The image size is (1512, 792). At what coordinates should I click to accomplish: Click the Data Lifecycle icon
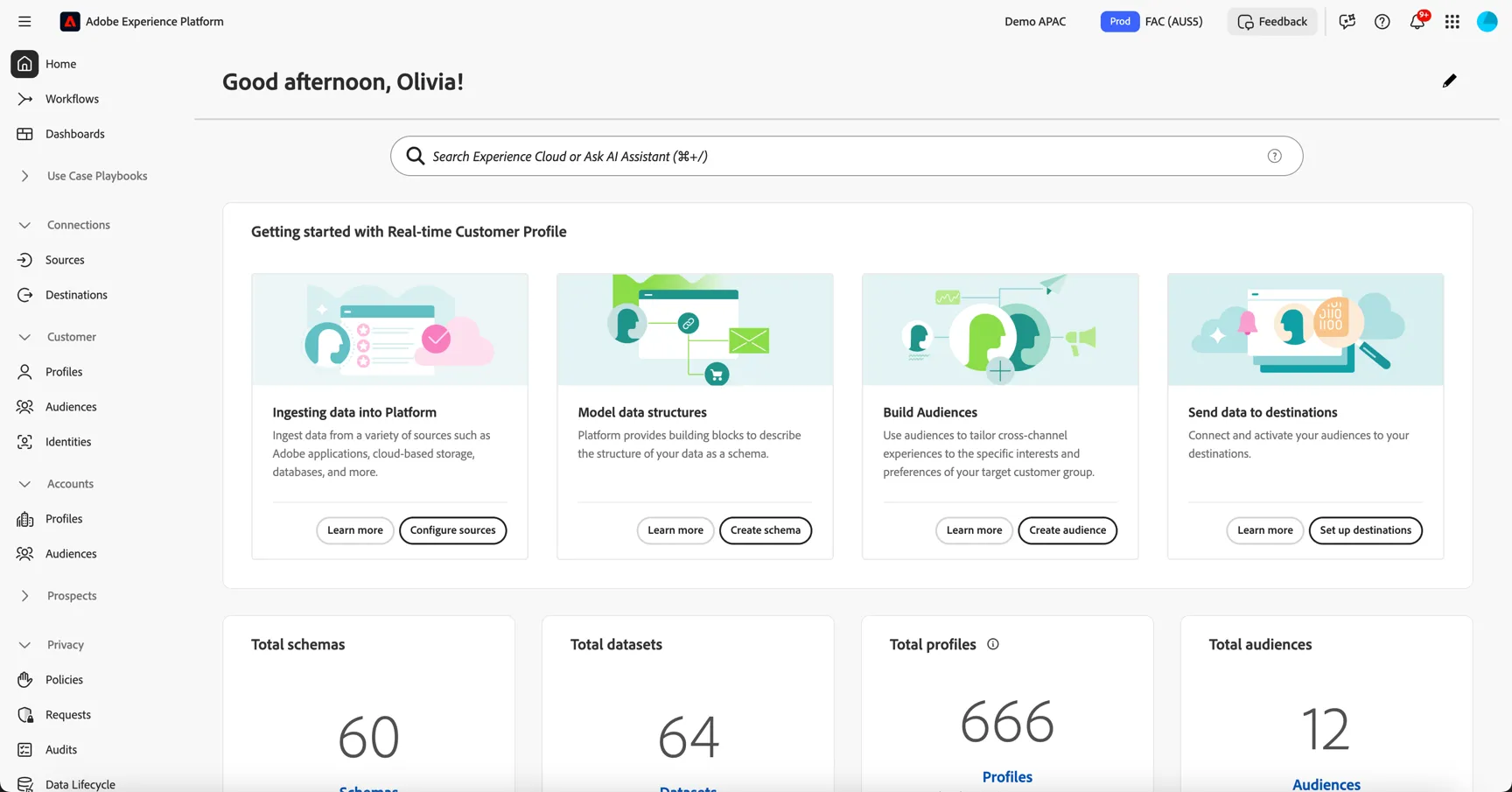point(24,784)
